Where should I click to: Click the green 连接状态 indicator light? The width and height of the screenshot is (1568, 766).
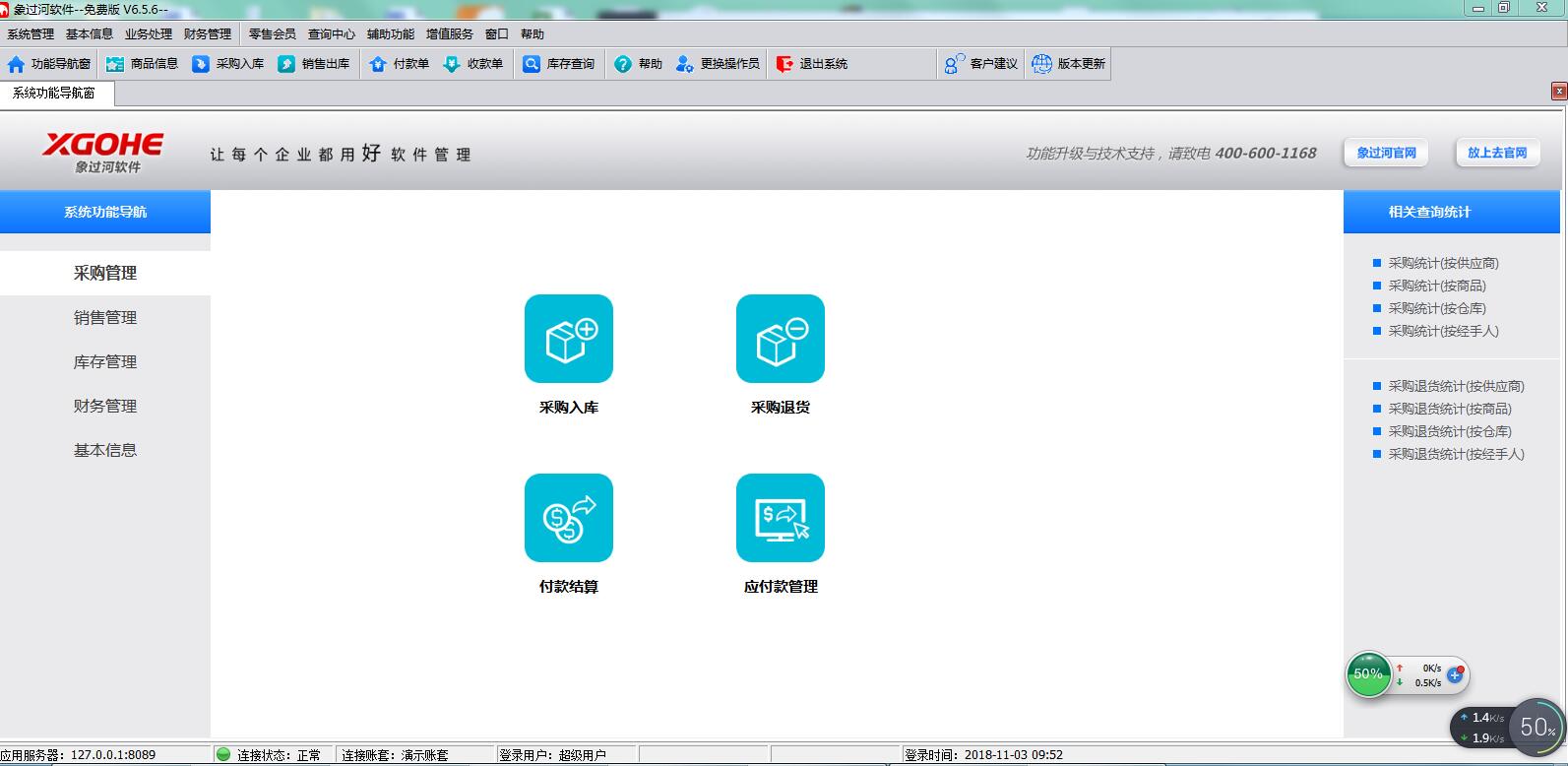coord(223,755)
